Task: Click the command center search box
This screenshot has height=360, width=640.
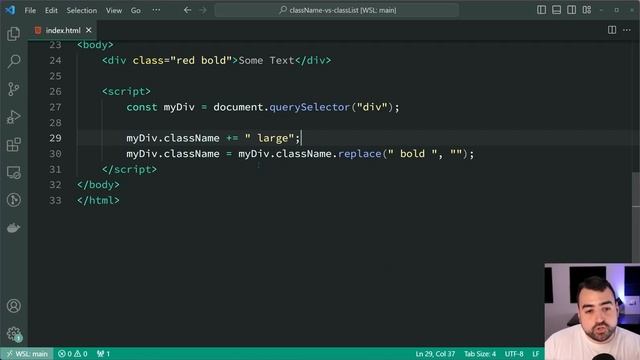Action: tap(337, 10)
